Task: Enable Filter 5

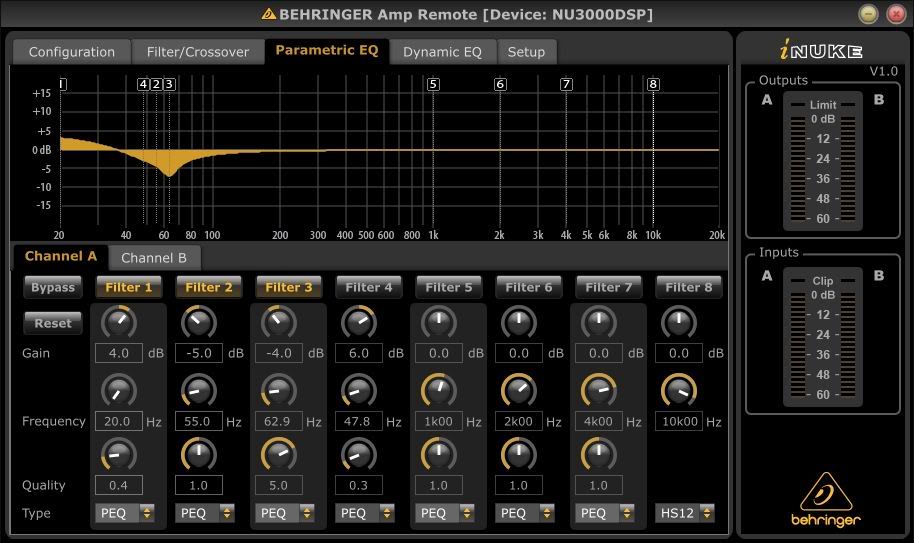Action: (449, 287)
